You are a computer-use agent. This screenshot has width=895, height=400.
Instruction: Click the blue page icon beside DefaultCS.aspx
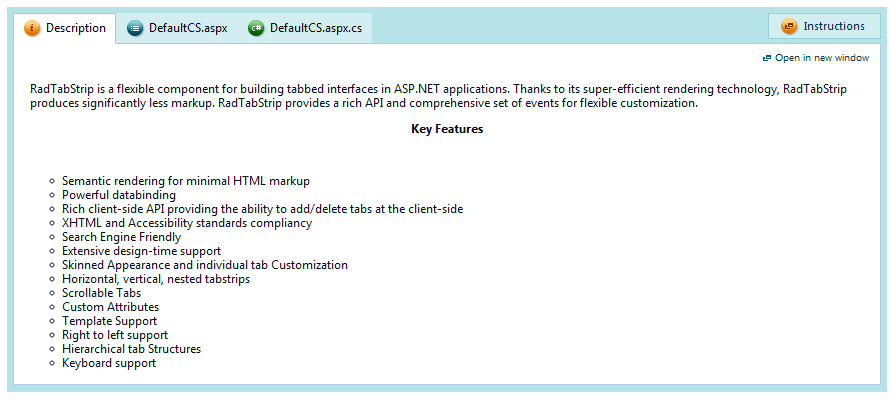click(135, 28)
